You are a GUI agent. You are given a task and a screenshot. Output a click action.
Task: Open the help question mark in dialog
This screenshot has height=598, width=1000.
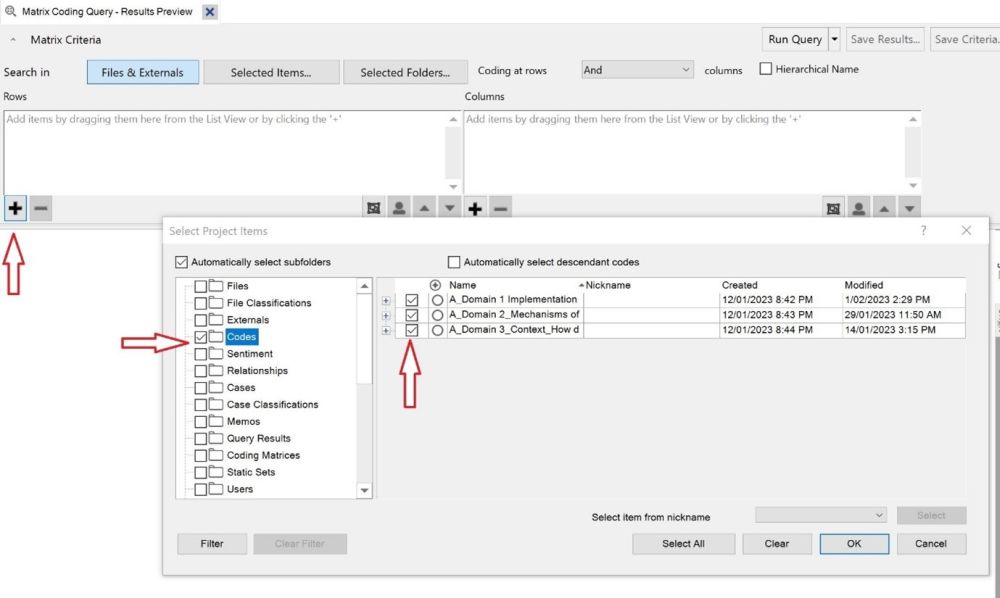point(923,231)
